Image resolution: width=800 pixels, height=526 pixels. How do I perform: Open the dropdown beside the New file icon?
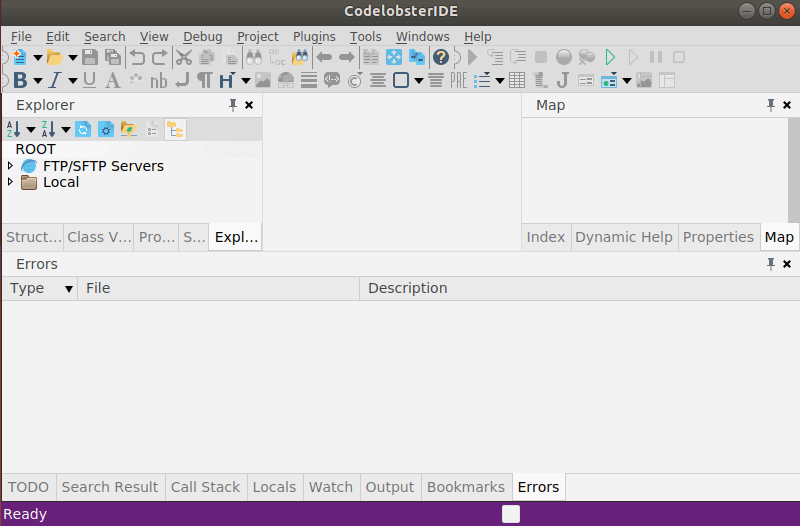tap(37, 58)
